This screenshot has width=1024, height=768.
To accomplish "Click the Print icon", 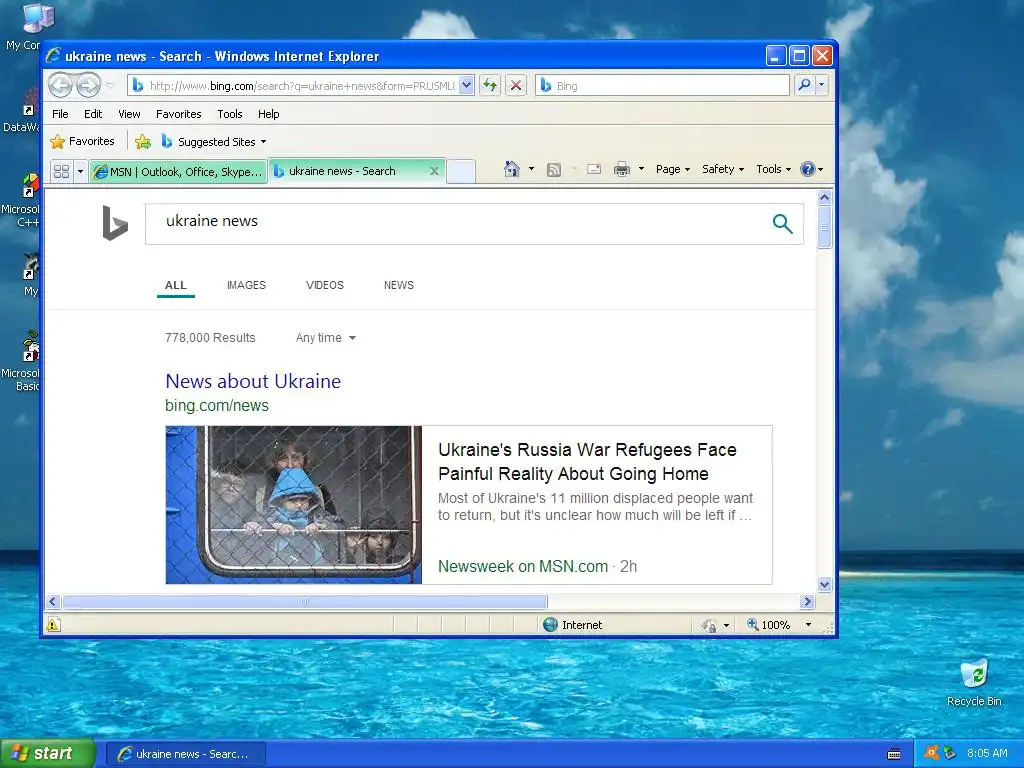I will (x=622, y=169).
